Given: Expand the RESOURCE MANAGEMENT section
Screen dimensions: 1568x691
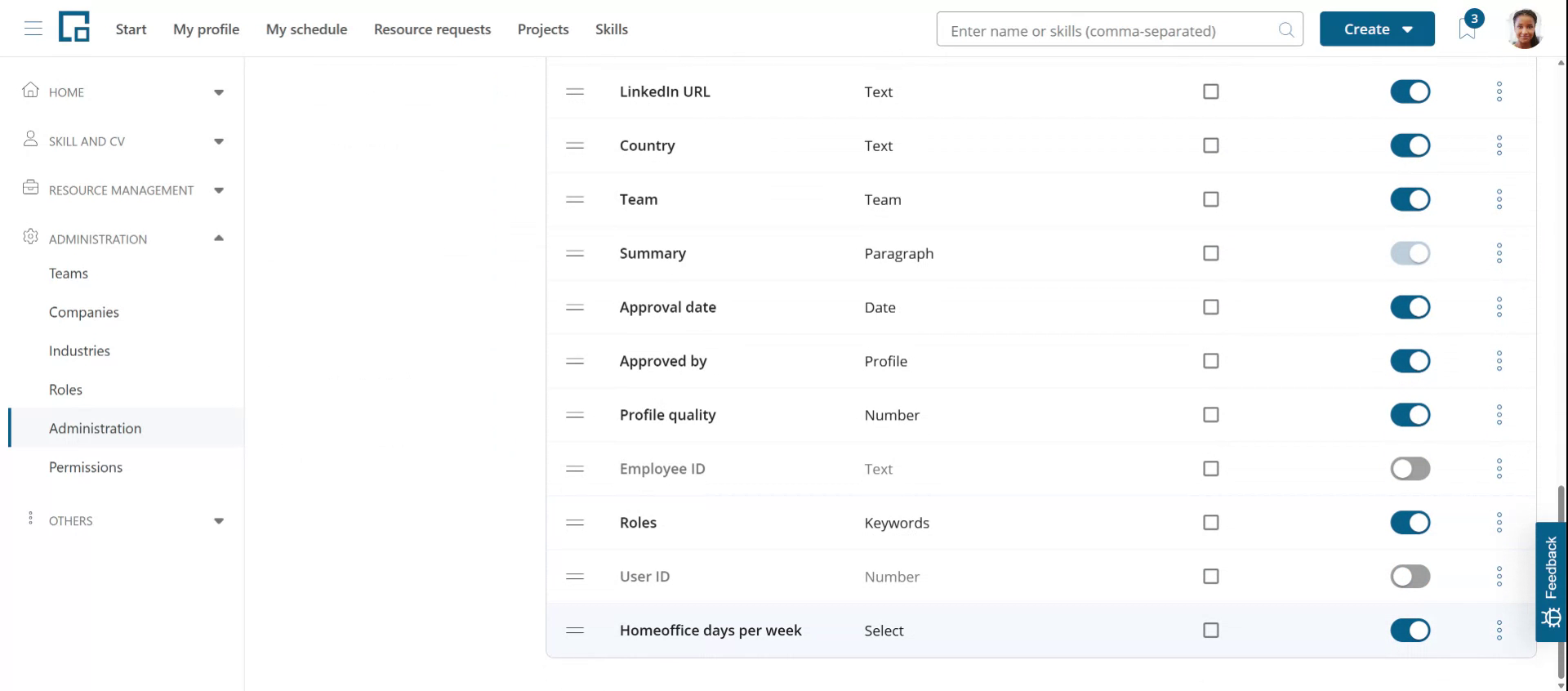Looking at the screenshot, I should pos(122,190).
